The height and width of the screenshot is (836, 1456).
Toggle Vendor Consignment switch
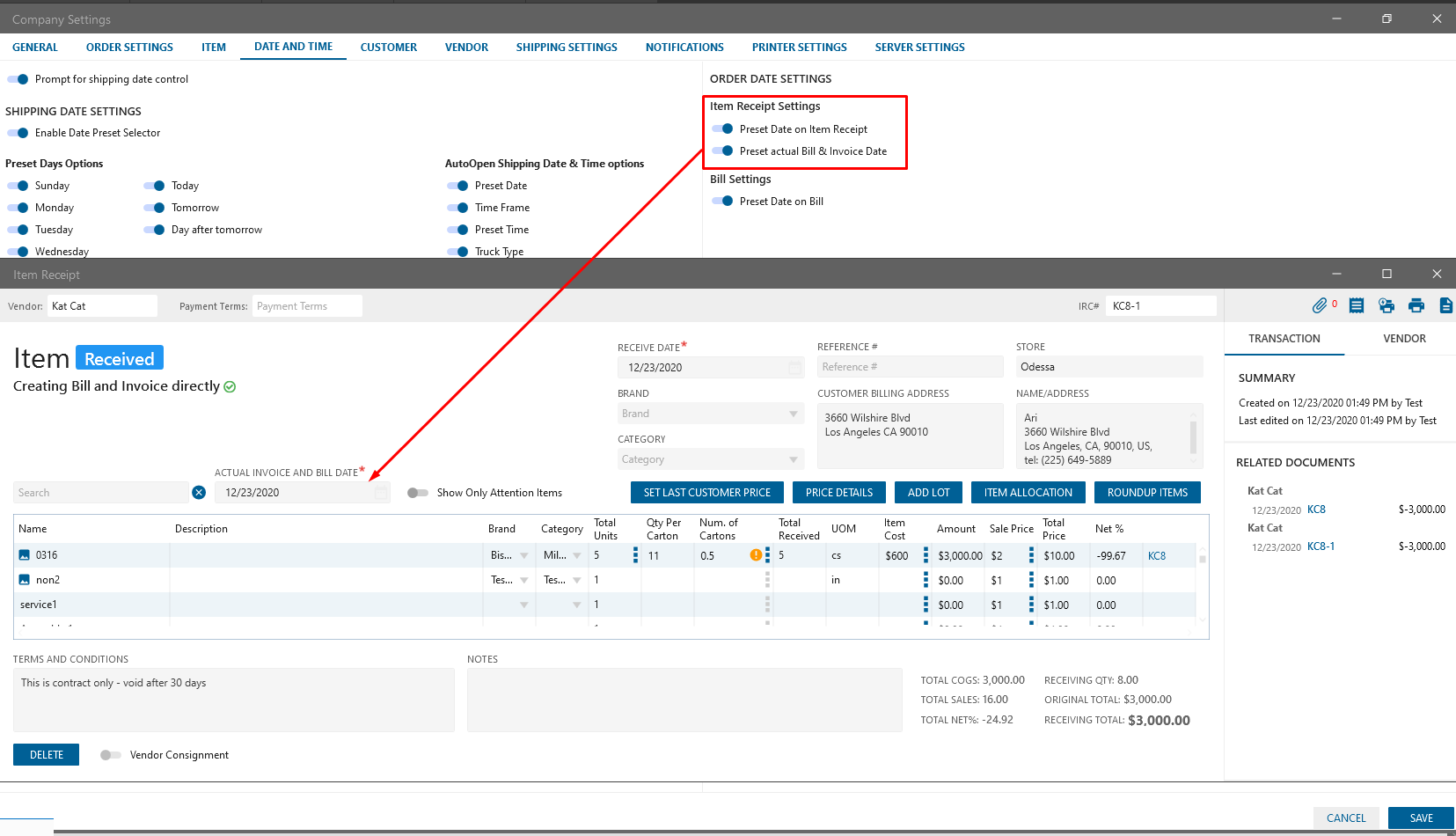[110, 755]
